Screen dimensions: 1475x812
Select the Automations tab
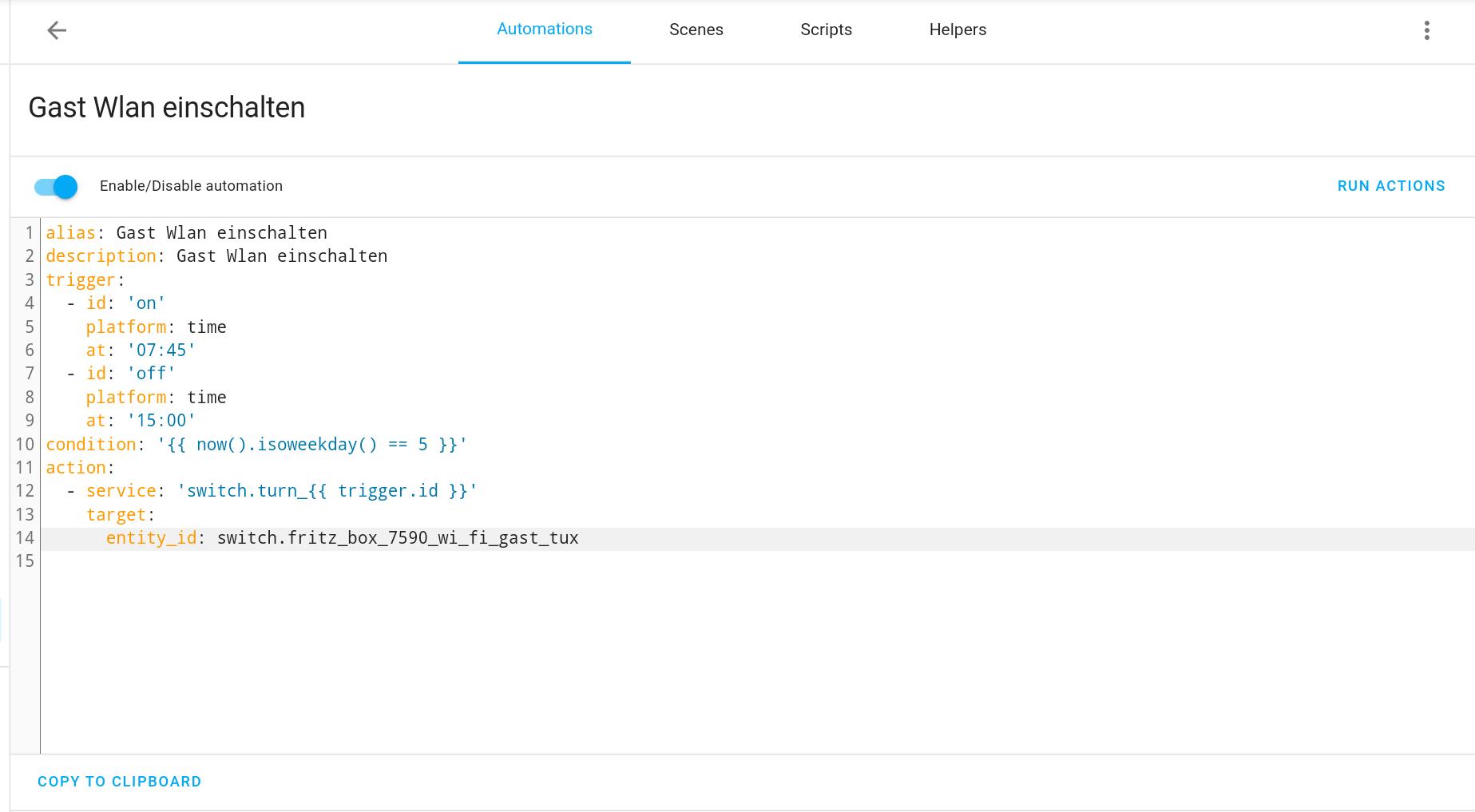tap(544, 30)
